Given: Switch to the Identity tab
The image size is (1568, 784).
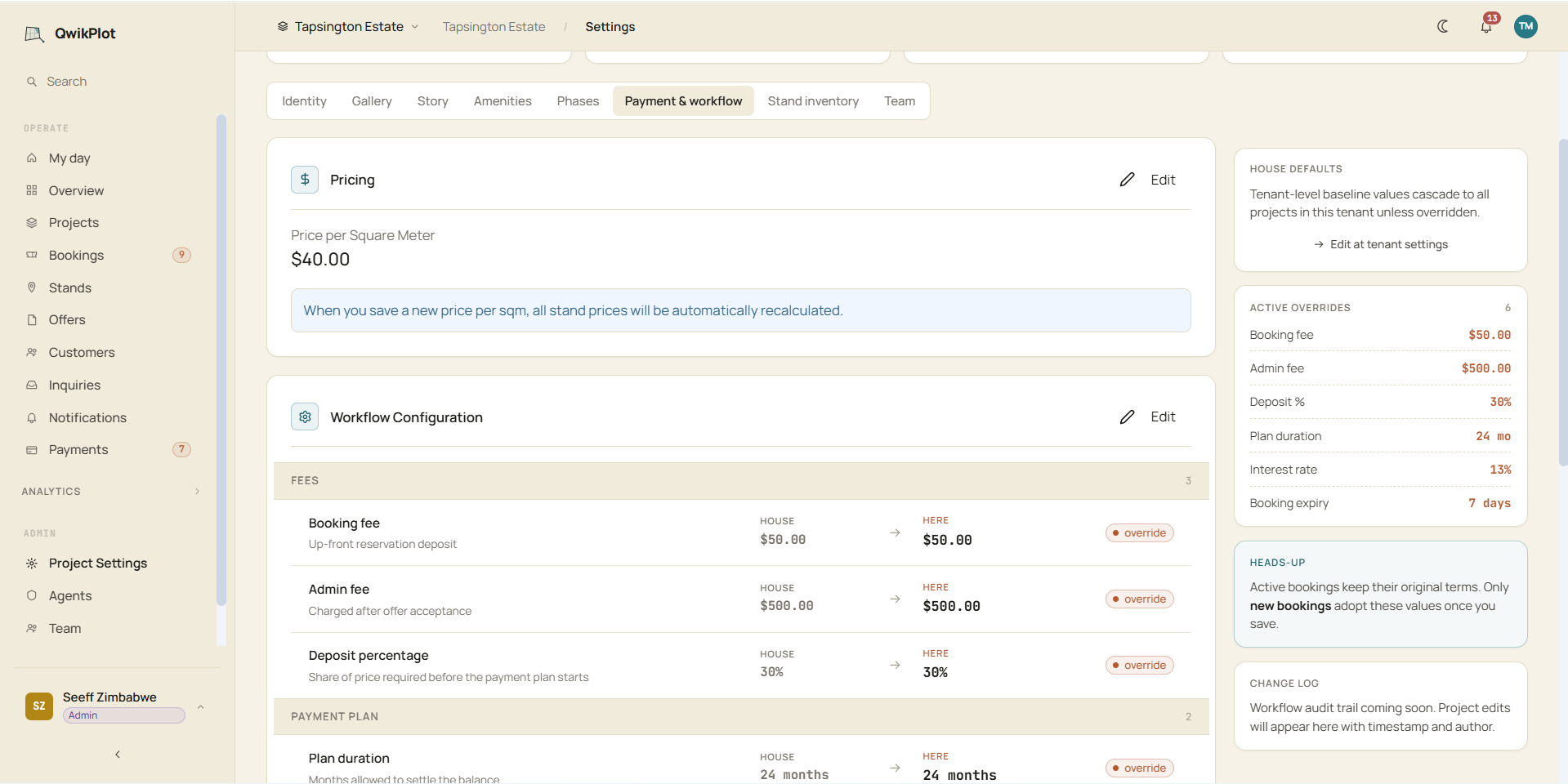Looking at the screenshot, I should 304,101.
